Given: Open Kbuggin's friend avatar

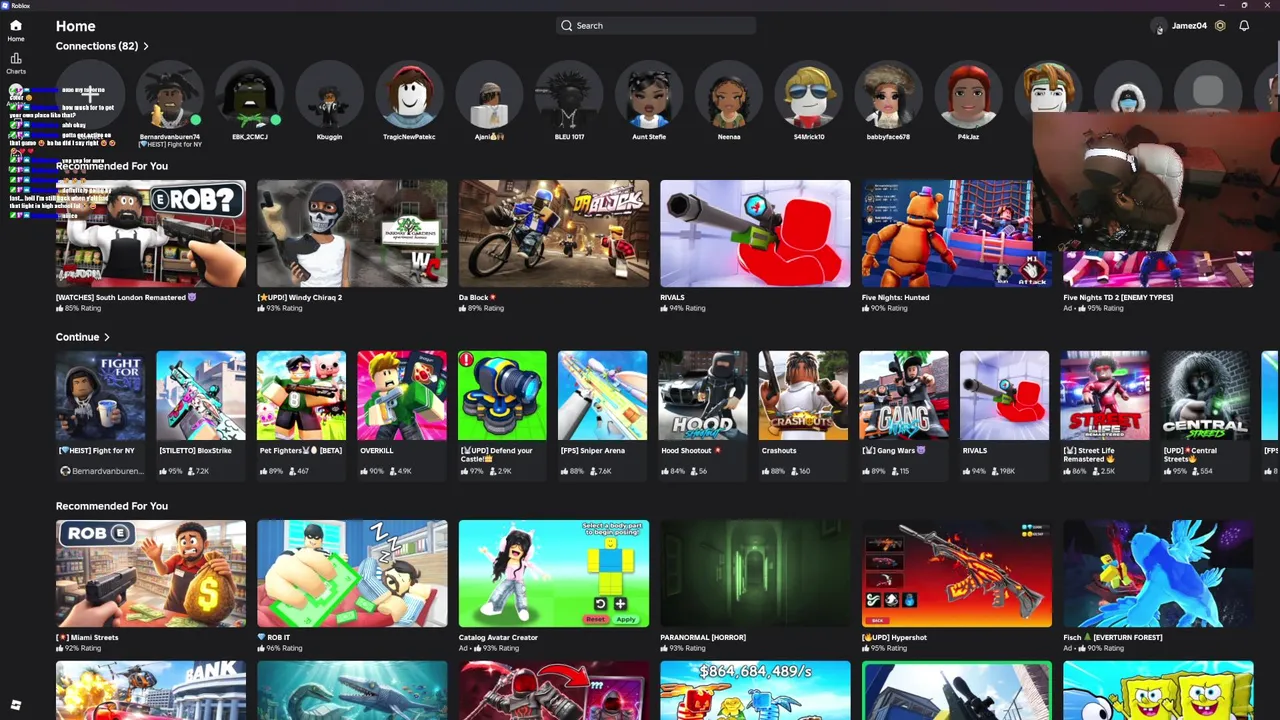Looking at the screenshot, I should pyautogui.click(x=329, y=95).
